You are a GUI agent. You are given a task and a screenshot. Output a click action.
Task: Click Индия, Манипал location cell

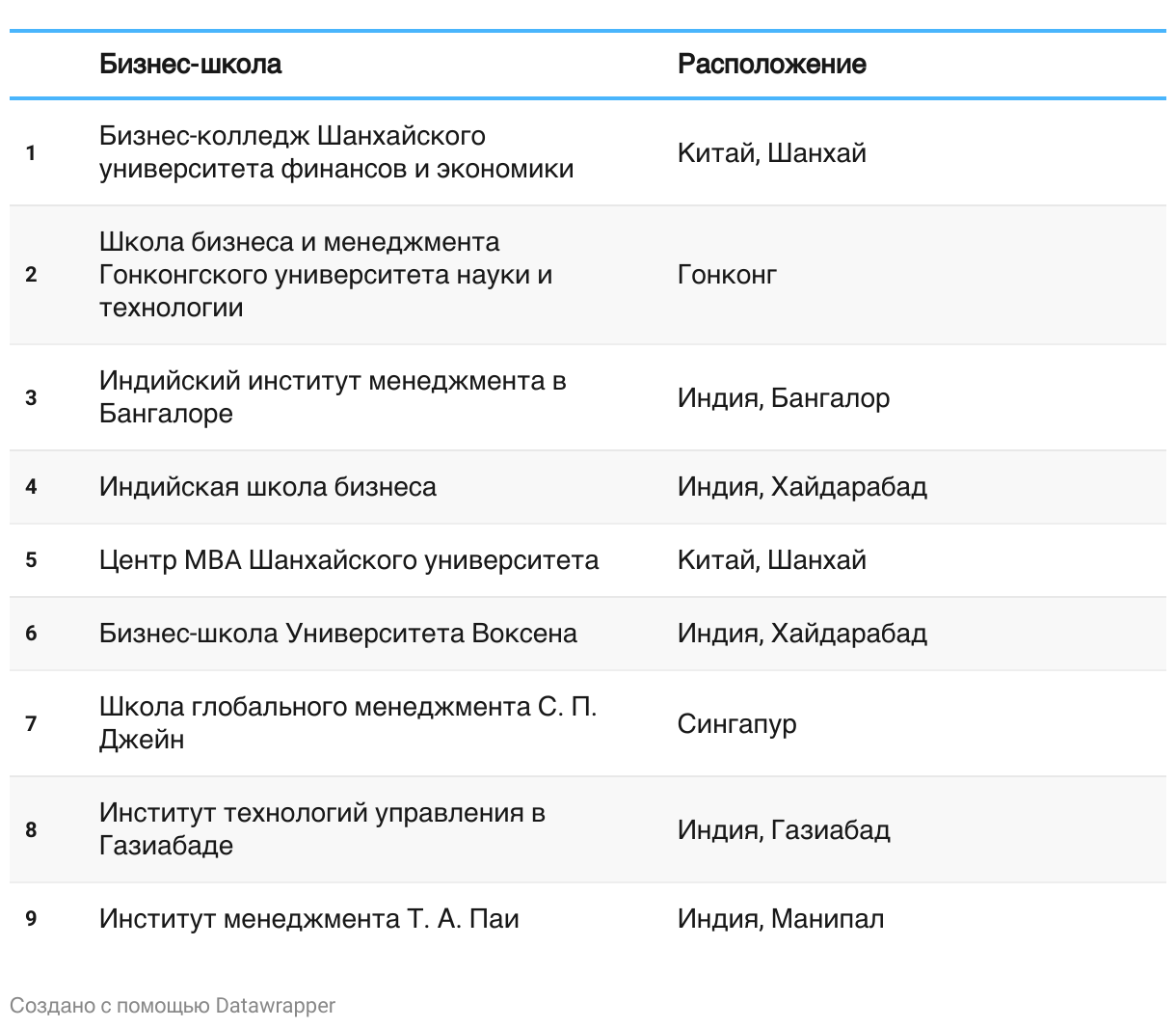point(780,919)
